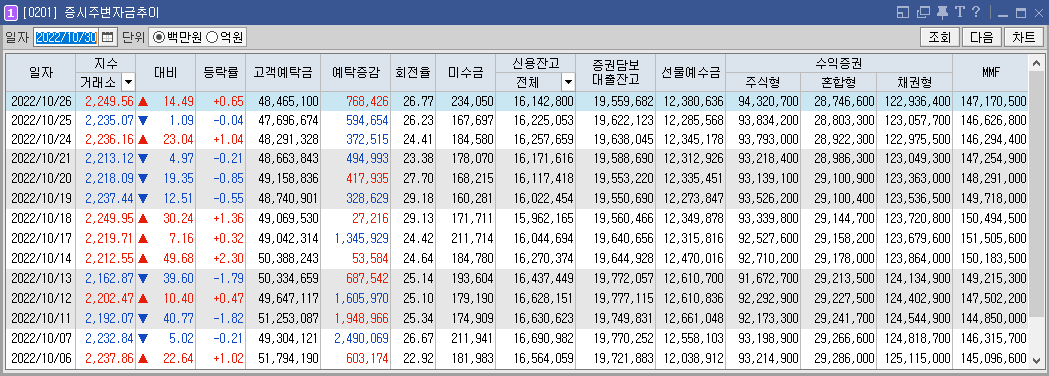Click the 선물예수금 column header
The height and width of the screenshot is (376, 1049).
pos(691,72)
